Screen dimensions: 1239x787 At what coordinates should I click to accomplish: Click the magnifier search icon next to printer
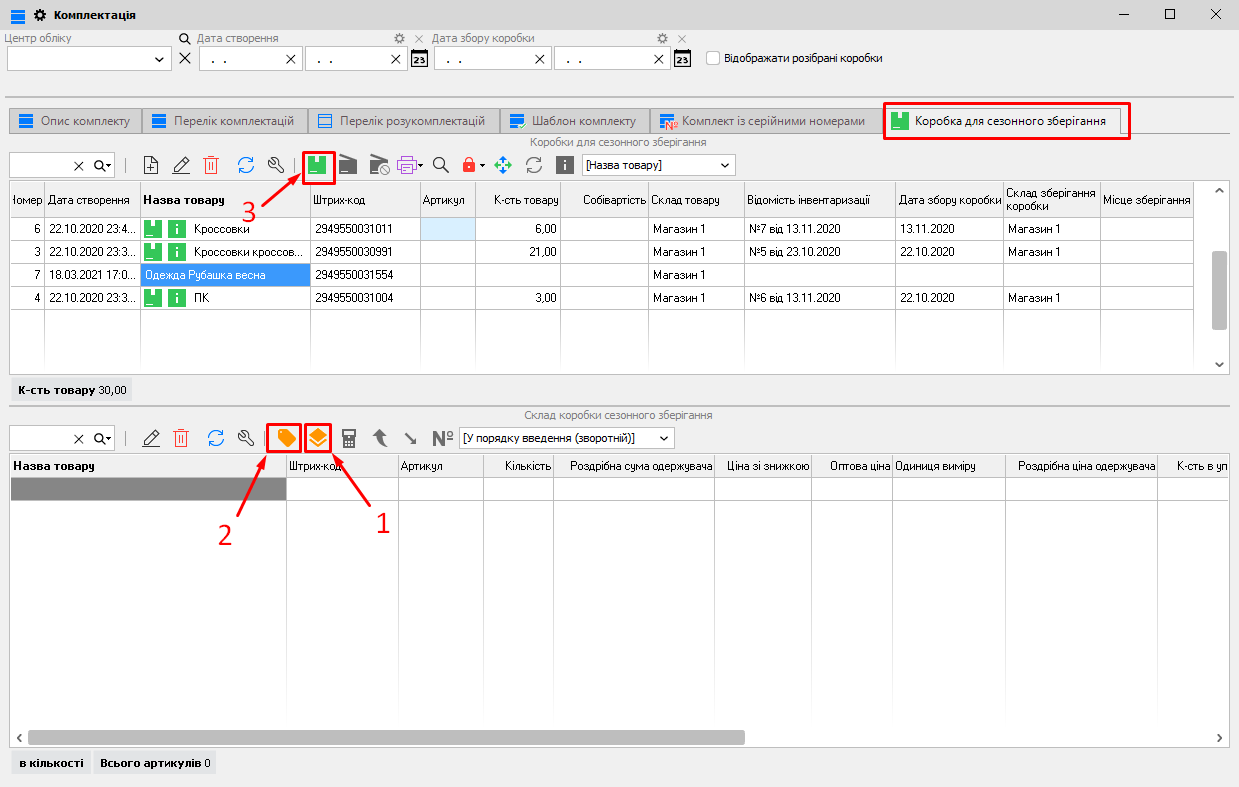[x=440, y=165]
